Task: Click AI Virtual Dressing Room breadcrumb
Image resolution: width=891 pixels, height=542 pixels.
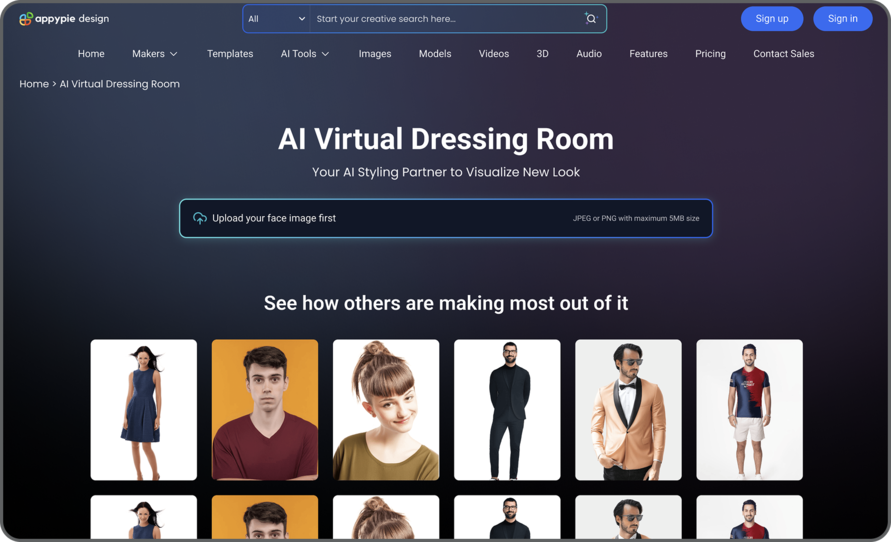Action: click(x=120, y=84)
